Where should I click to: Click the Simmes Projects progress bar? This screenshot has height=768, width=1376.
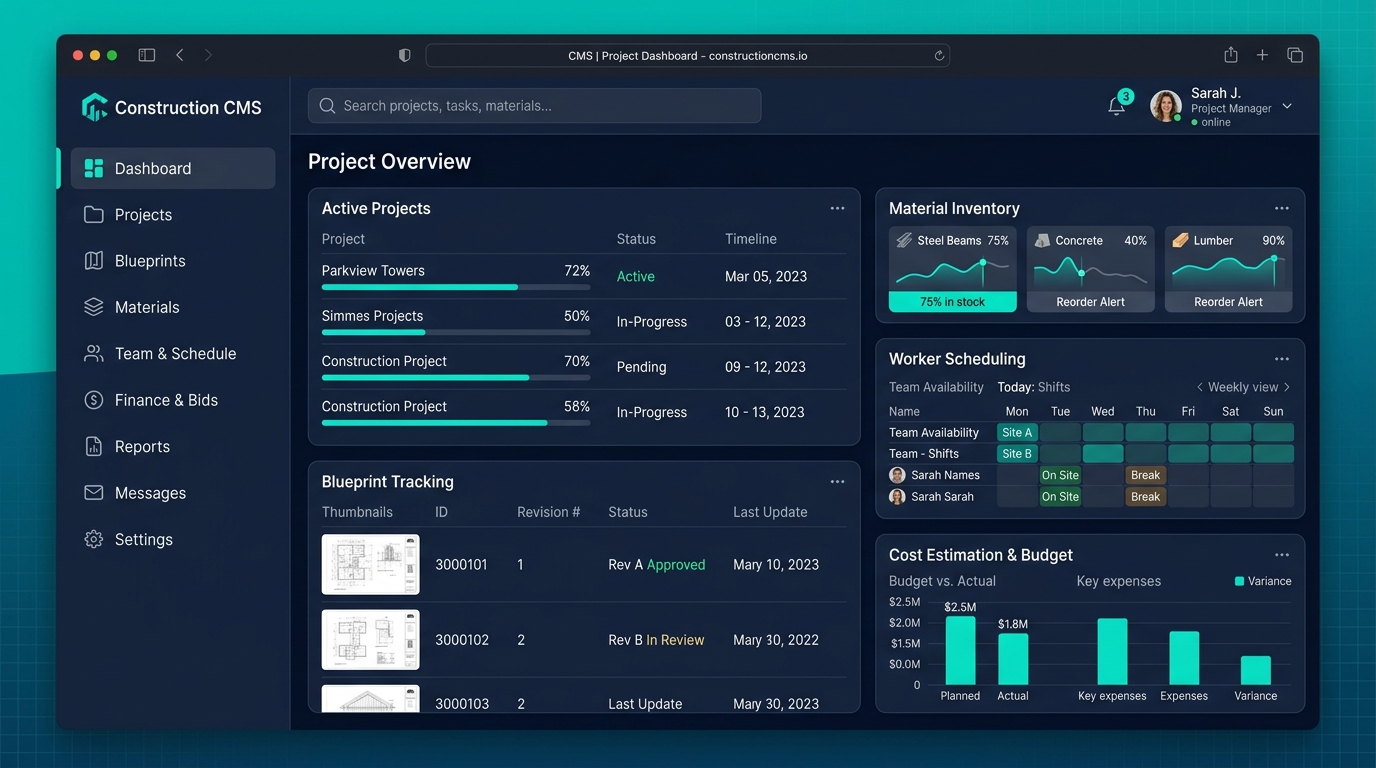click(x=456, y=332)
